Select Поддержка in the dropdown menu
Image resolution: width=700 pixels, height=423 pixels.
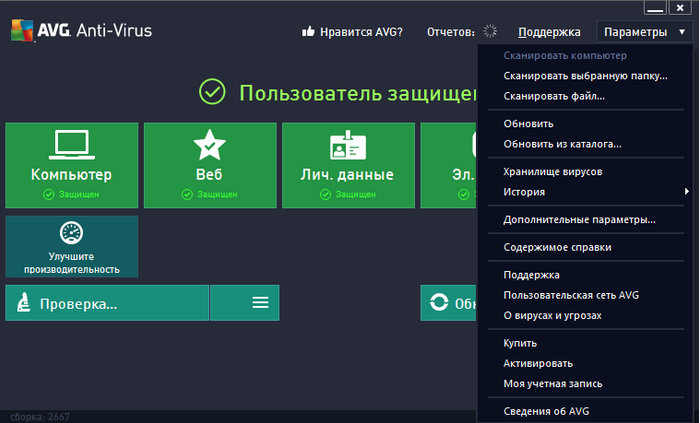point(532,275)
